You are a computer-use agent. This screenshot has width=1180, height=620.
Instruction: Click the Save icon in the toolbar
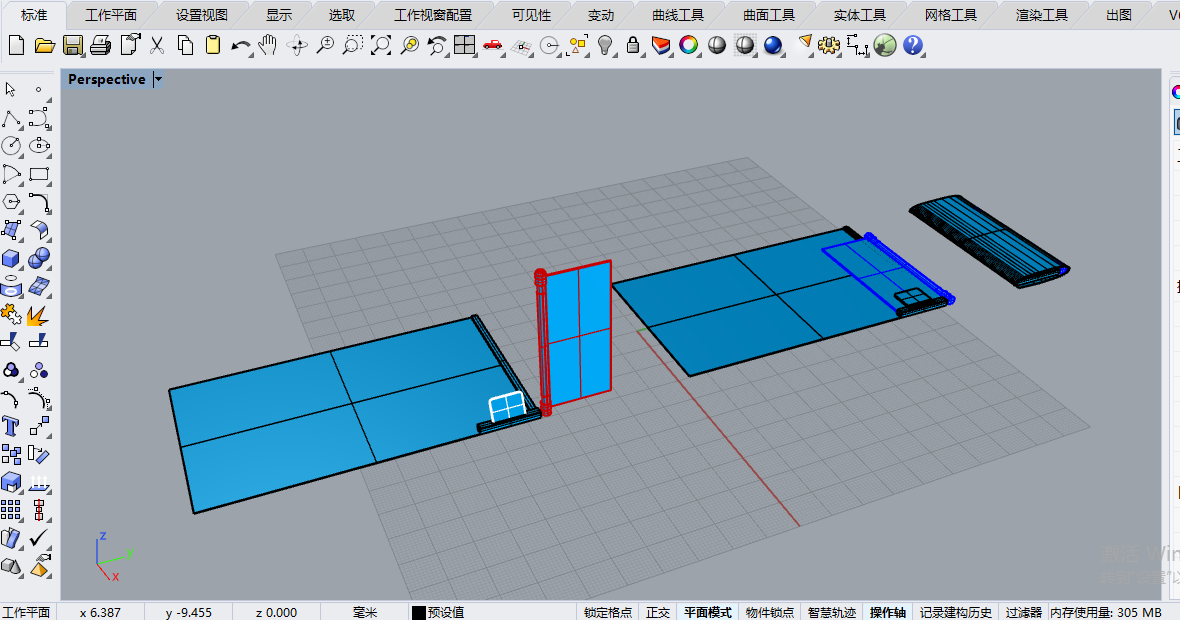point(73,45)
